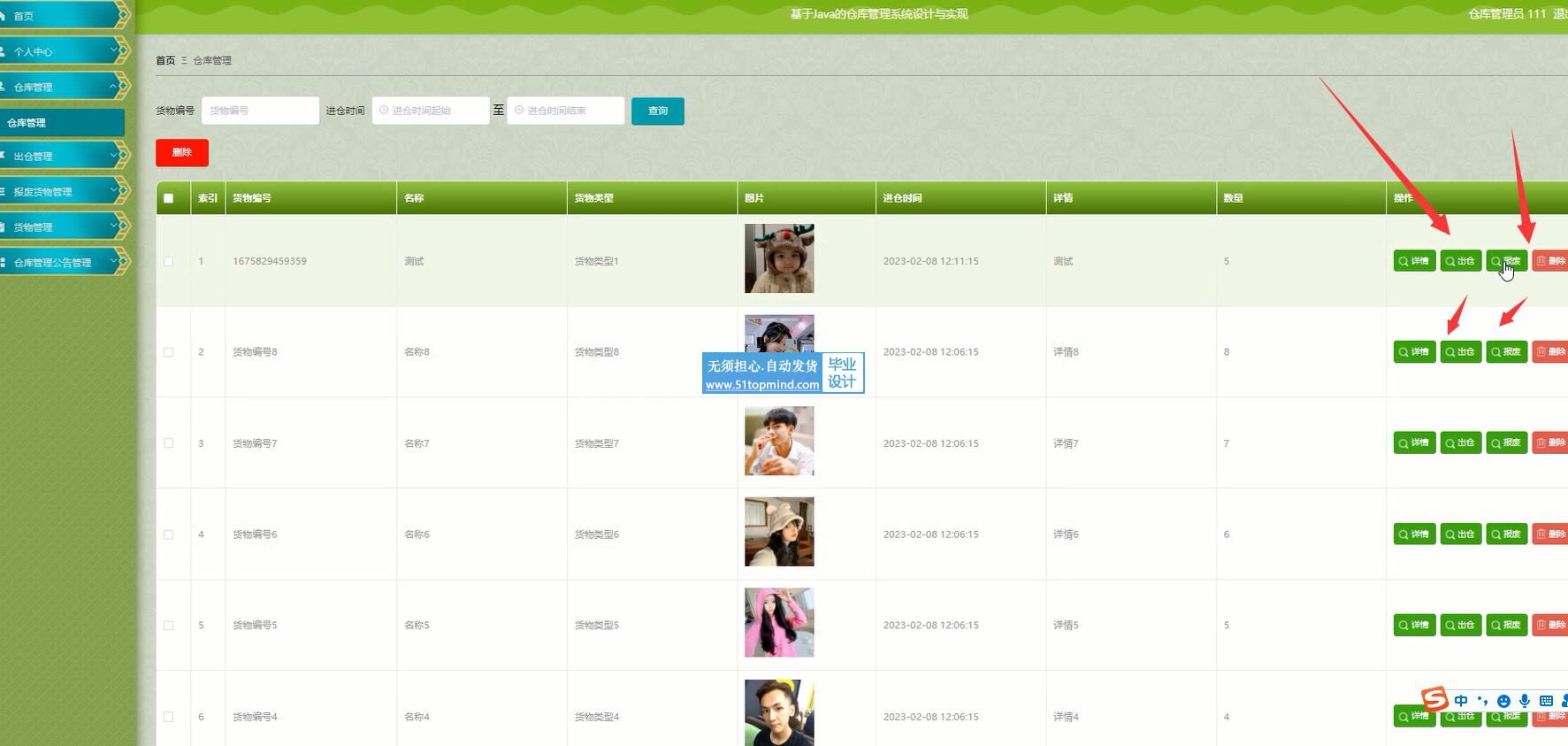The height and width of the screenshot is (746, 1568).
Task: Click the punctuation toggle in input bar
Action: click(1482, 700)
